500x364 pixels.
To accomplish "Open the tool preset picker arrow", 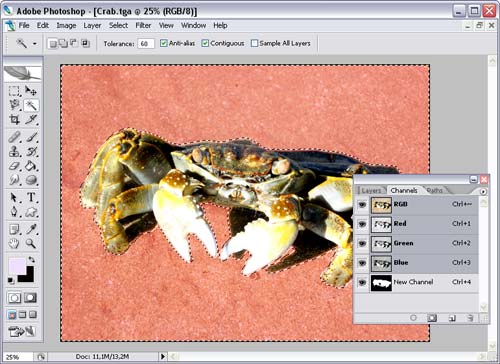I will (34, 44).
